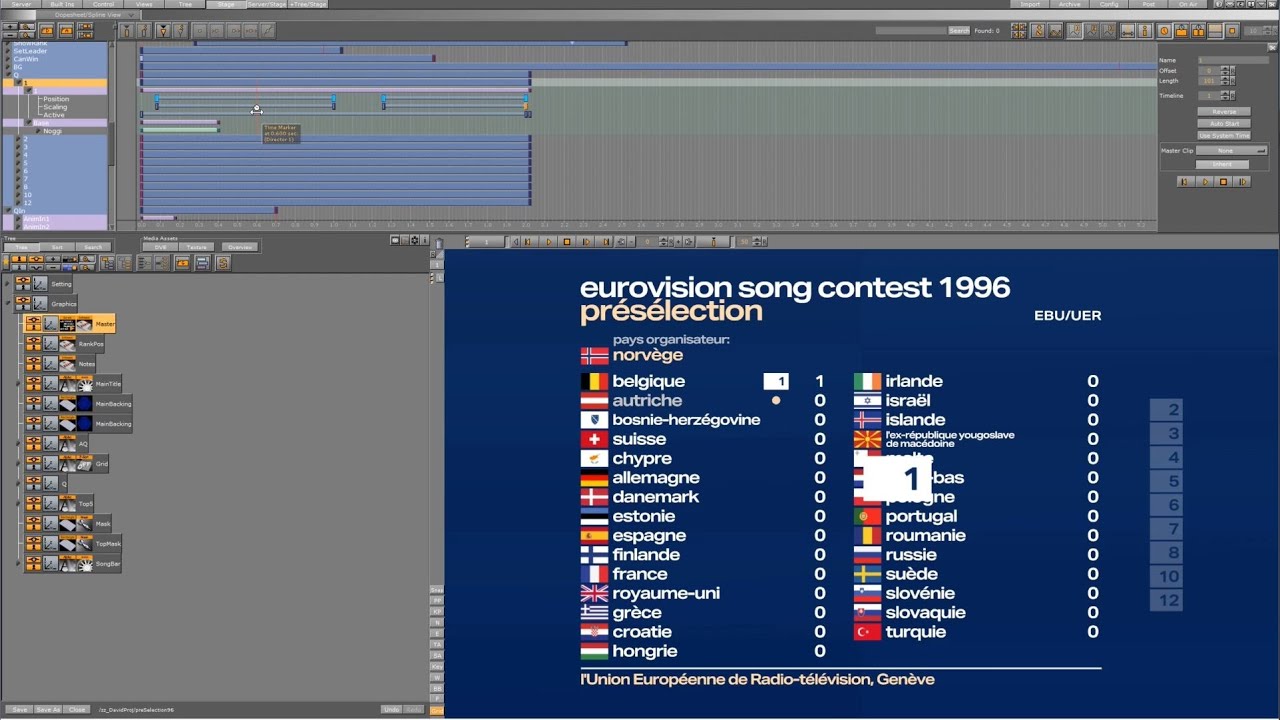Collapse the Graphics container
Viewport: 1280px width, 720px height.
coord(8,304)
